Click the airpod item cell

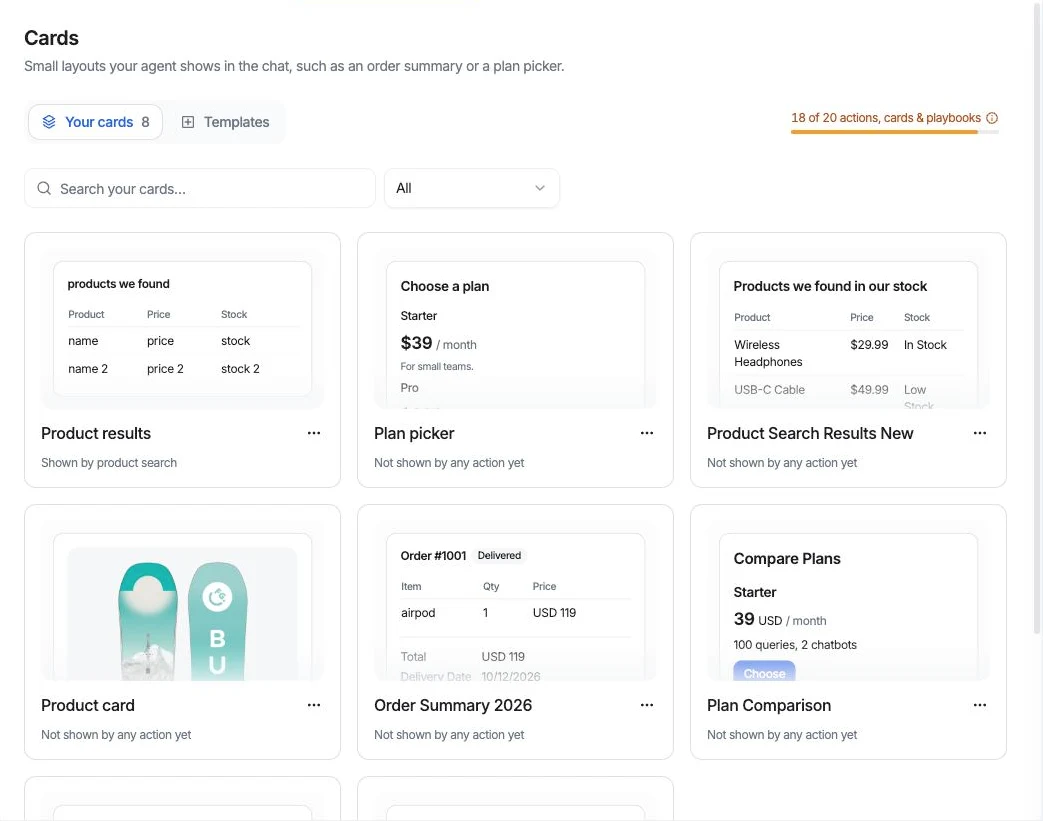tap(418, 613)
